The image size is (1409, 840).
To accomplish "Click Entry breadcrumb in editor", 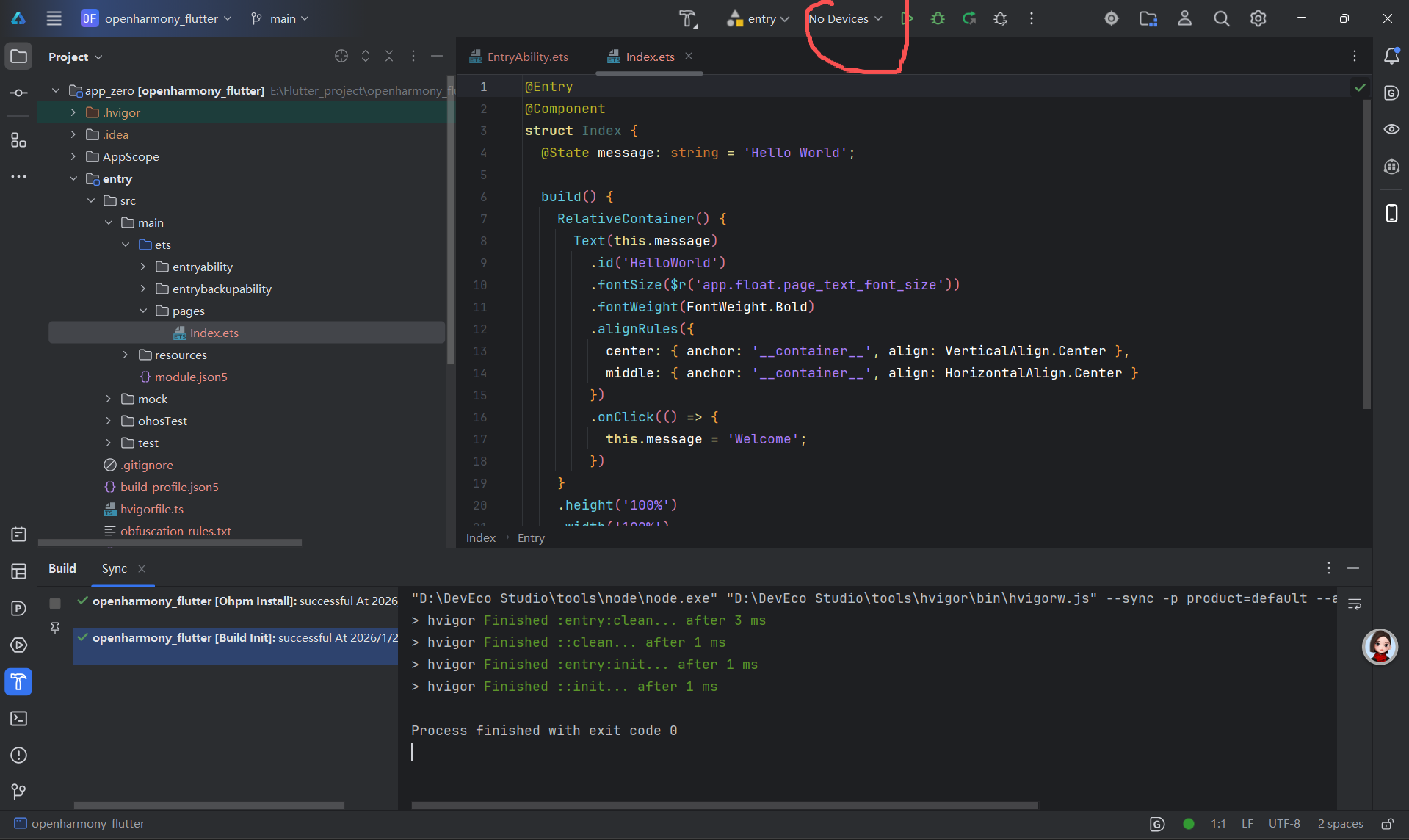I will coord(531,537).
